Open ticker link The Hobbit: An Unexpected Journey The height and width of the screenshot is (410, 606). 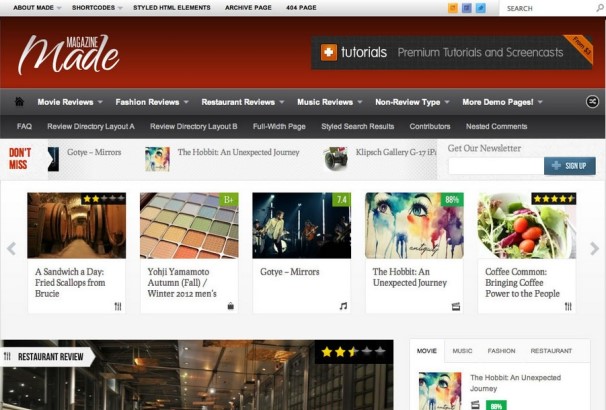click(238, 152)
